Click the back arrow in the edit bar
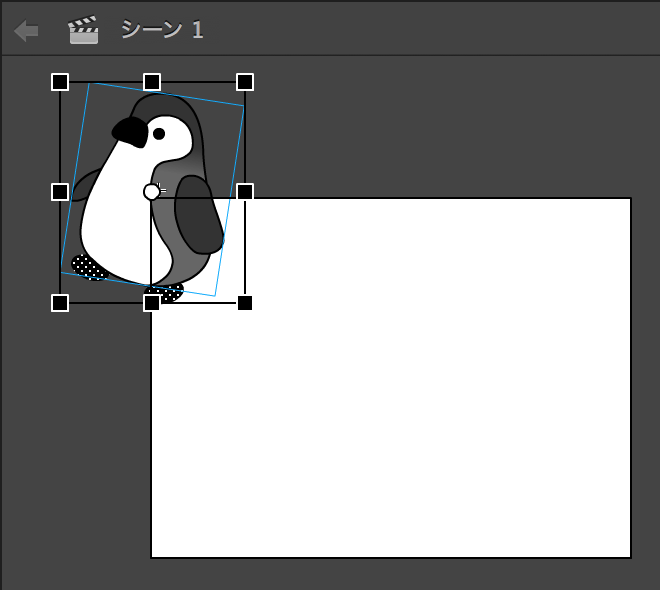The height and width of the screenshot is (590, 660). point(26,31)
